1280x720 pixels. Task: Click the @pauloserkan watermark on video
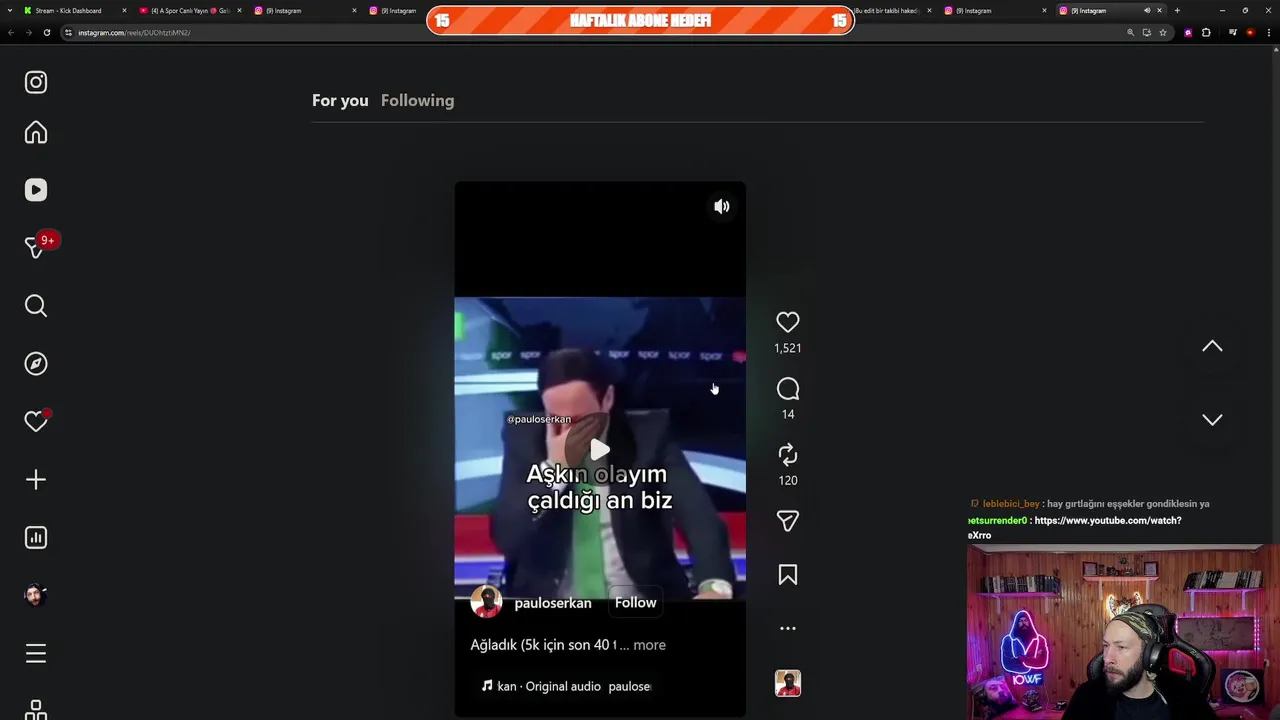point(539,419)
